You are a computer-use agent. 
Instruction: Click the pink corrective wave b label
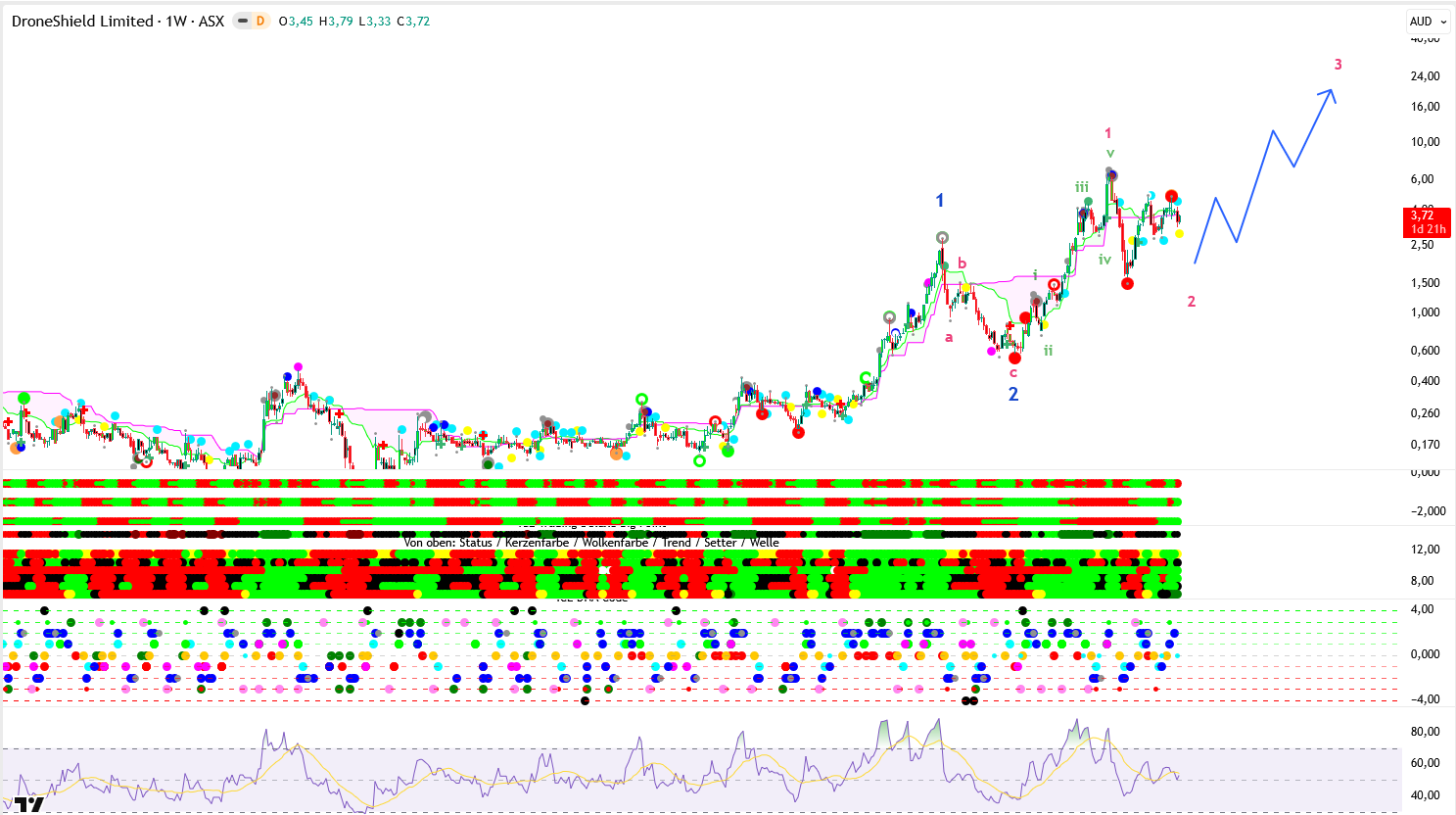tap(962, 264)
